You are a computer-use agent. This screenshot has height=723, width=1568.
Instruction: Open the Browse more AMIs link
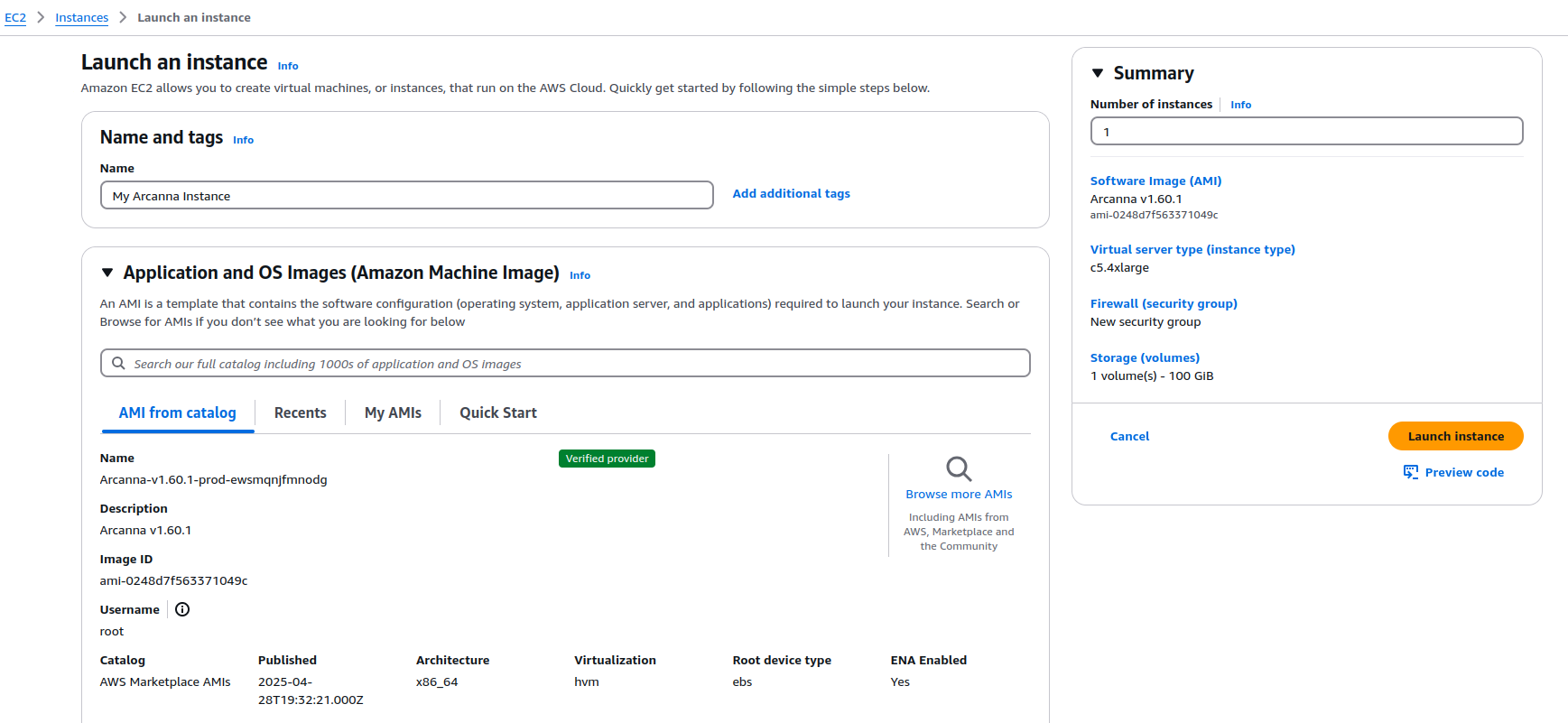(x=959, y=494)
